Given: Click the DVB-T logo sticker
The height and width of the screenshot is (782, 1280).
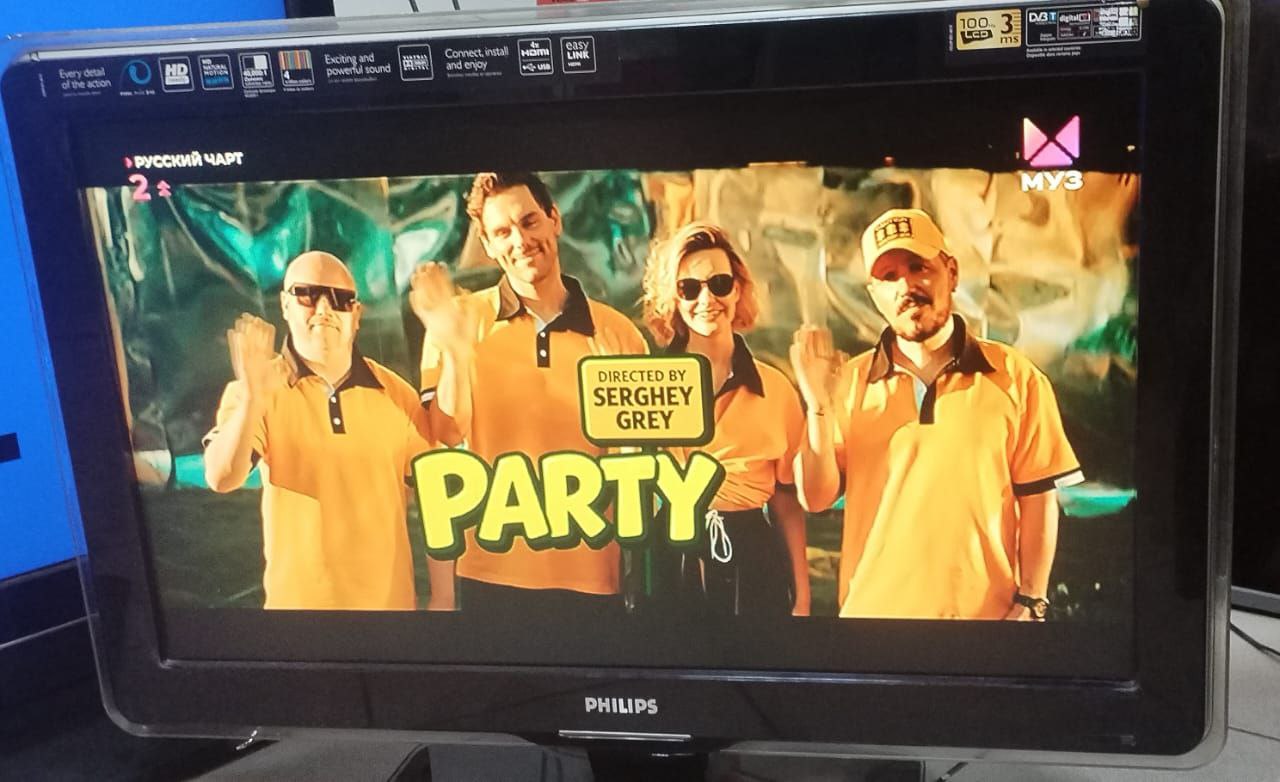Looking at the screenshot, I should click(x=1042, y=18).
